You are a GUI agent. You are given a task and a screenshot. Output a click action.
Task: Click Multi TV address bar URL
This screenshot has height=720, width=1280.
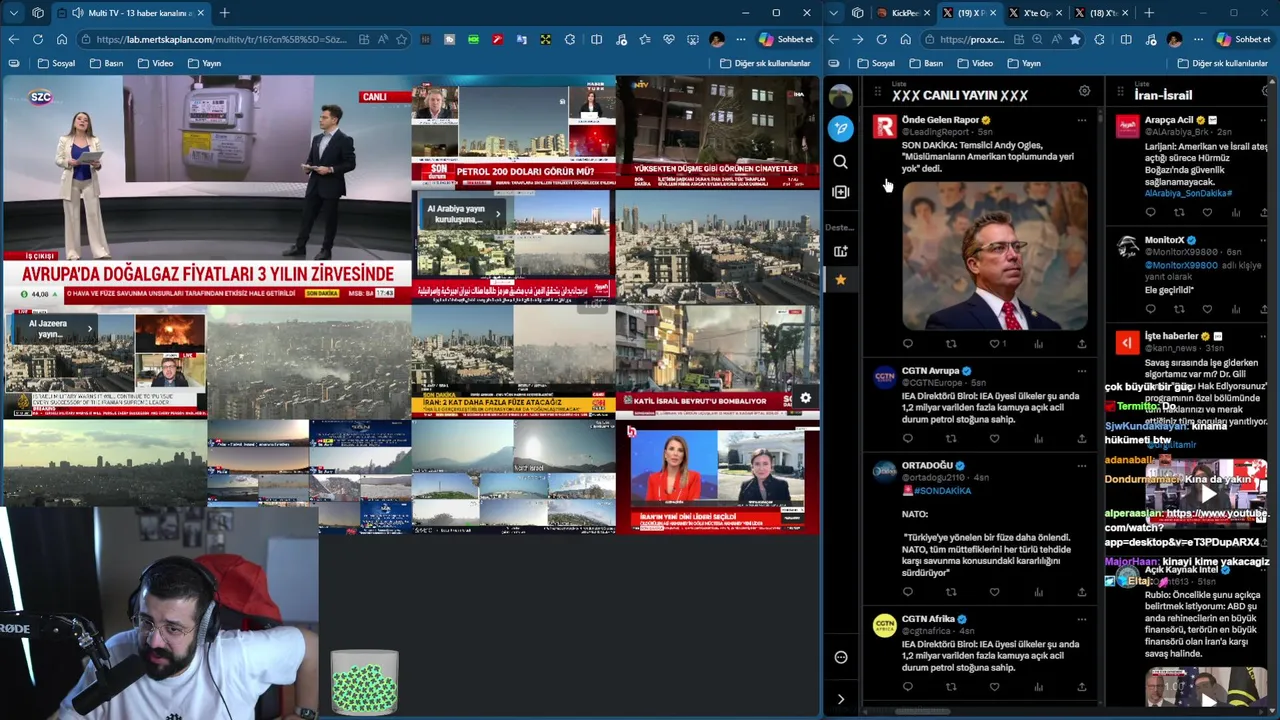coord(222,39)
